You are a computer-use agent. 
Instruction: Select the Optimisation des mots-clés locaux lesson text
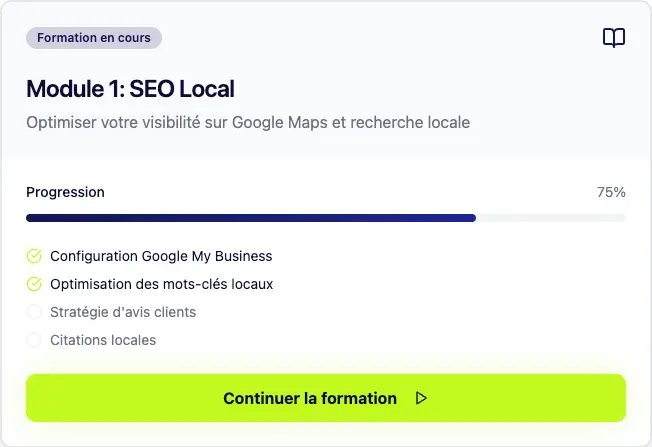[161, 284]
